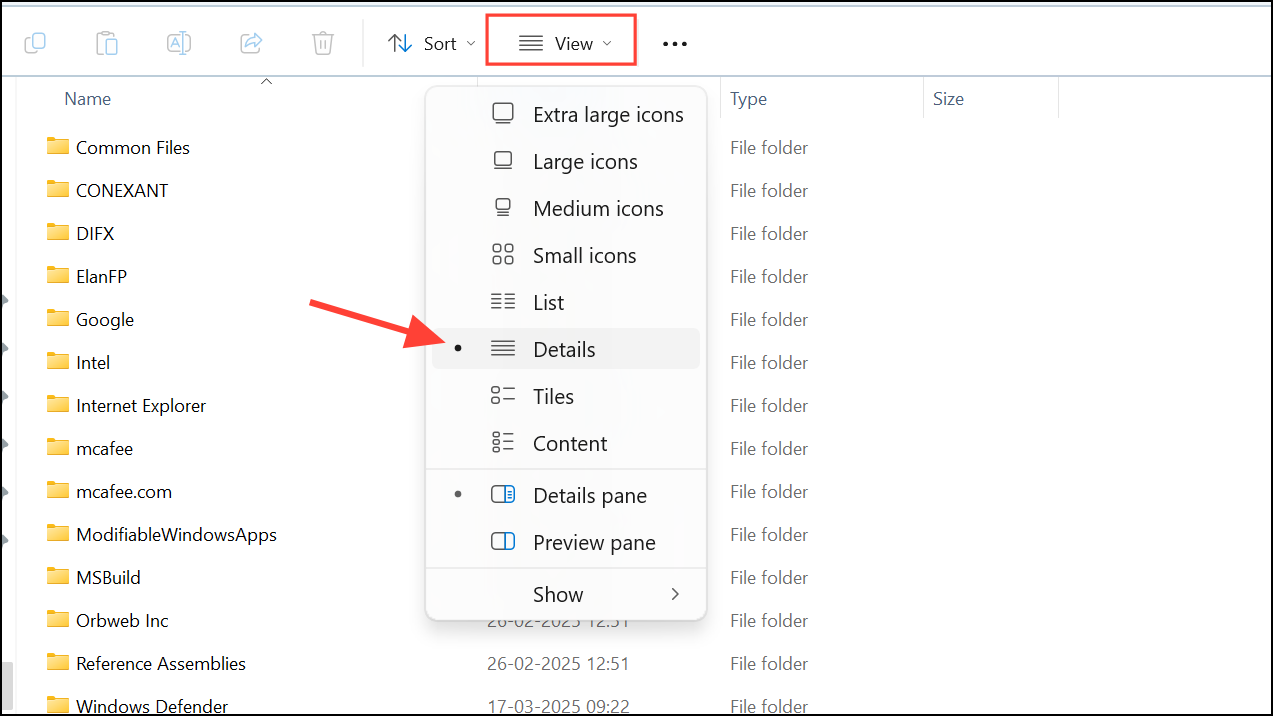Screen dimensions: 1273x716
Task: Open the Windows Defender folder
Action: point(152,705)
